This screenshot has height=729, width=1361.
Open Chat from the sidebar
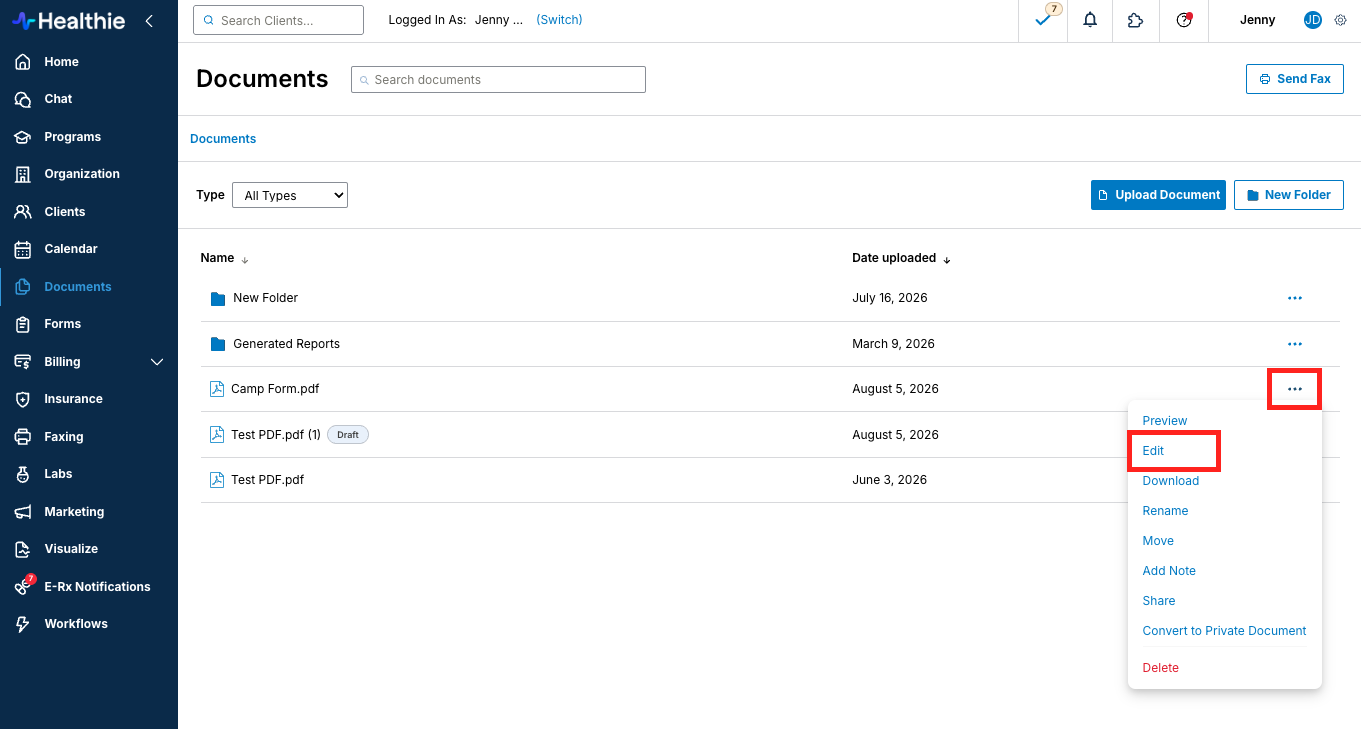pyautogui.click(x=58, y=99)
